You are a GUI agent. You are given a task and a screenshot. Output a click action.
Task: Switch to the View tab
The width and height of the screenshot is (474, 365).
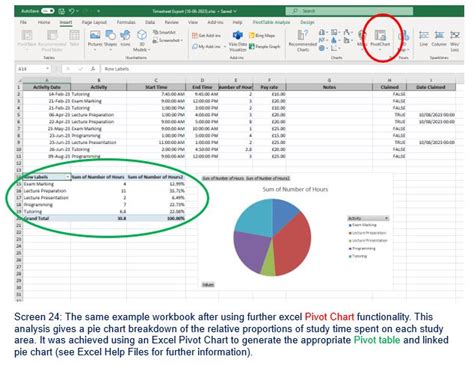click(x=193, y=22)
